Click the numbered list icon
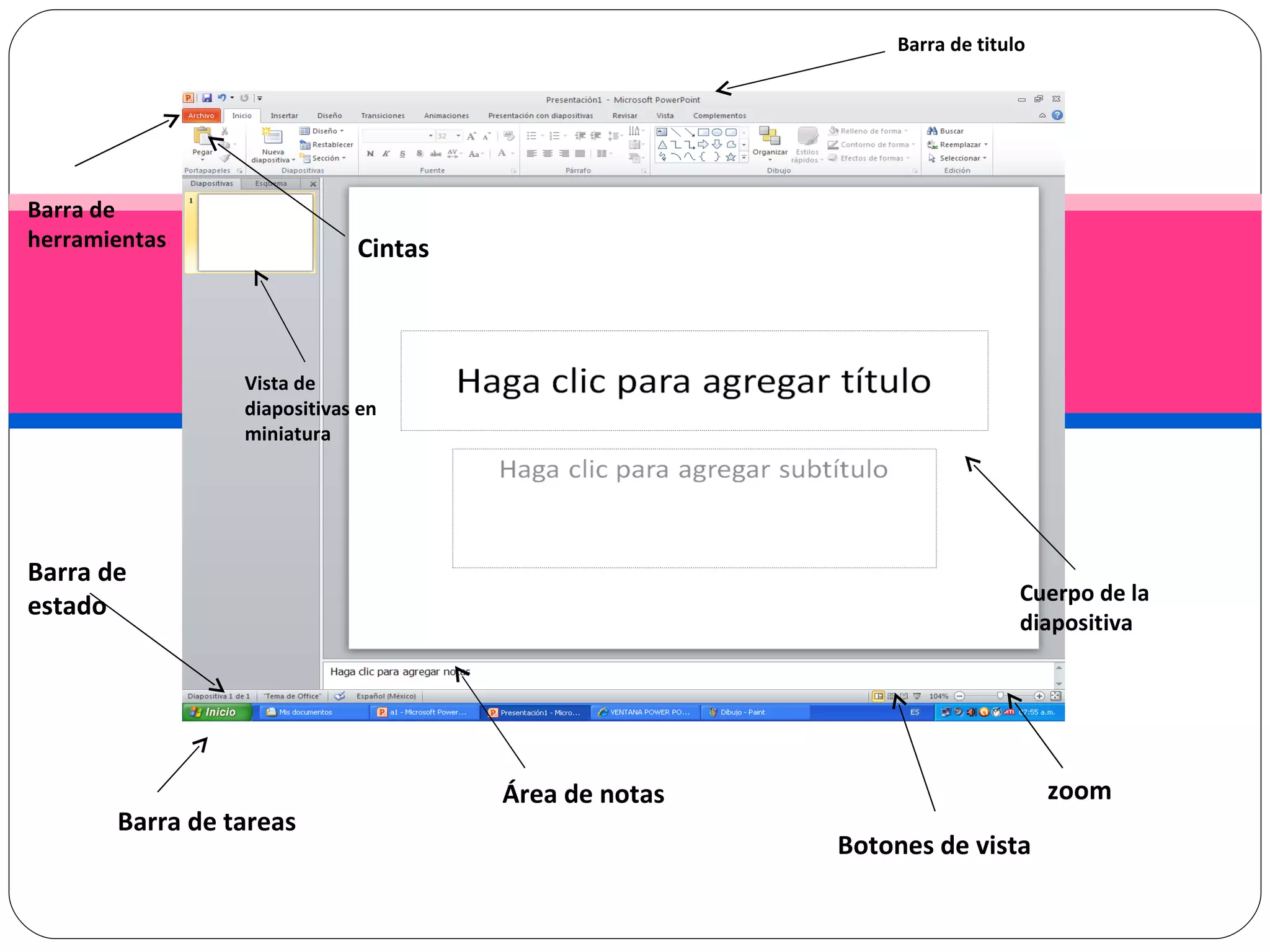The image size is (1270, 952). [x=554, y=136]
